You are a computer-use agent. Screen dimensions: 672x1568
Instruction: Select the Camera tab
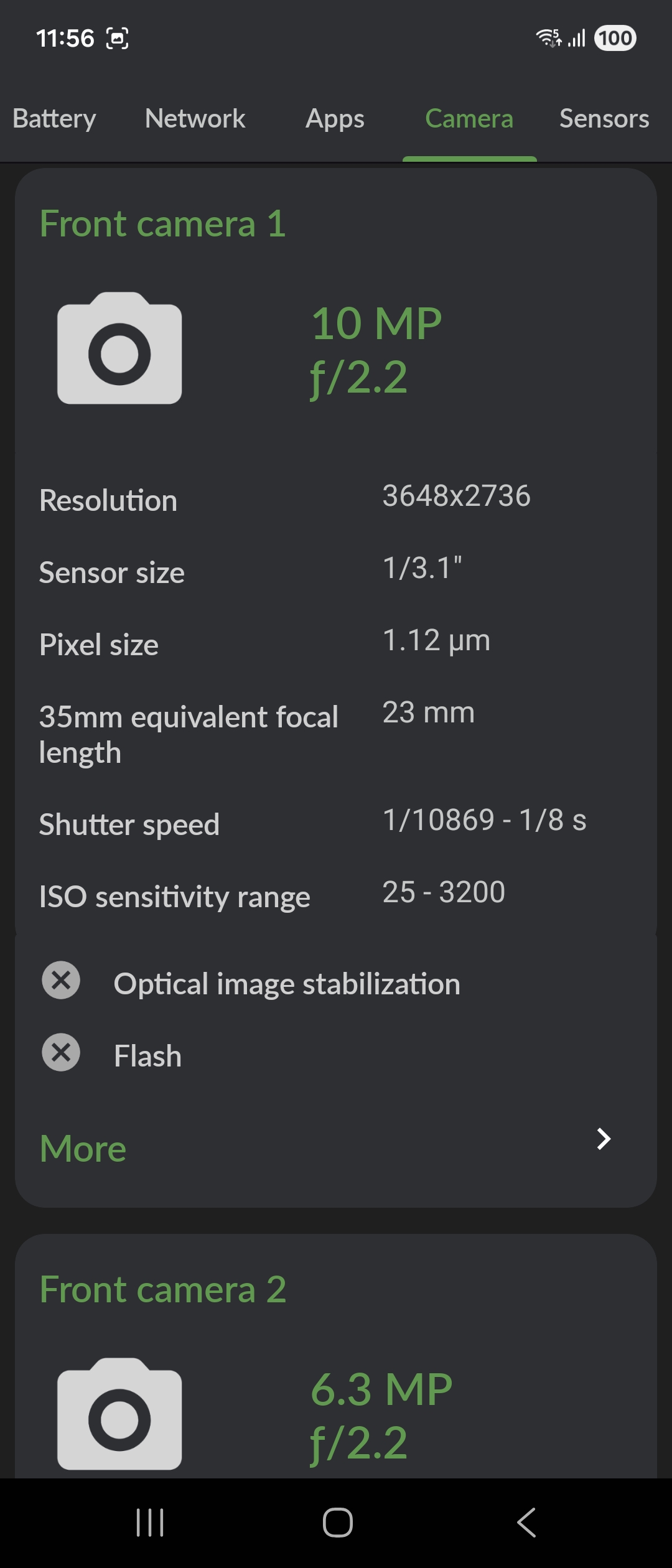pyautogui.click(x=469, y=118)
